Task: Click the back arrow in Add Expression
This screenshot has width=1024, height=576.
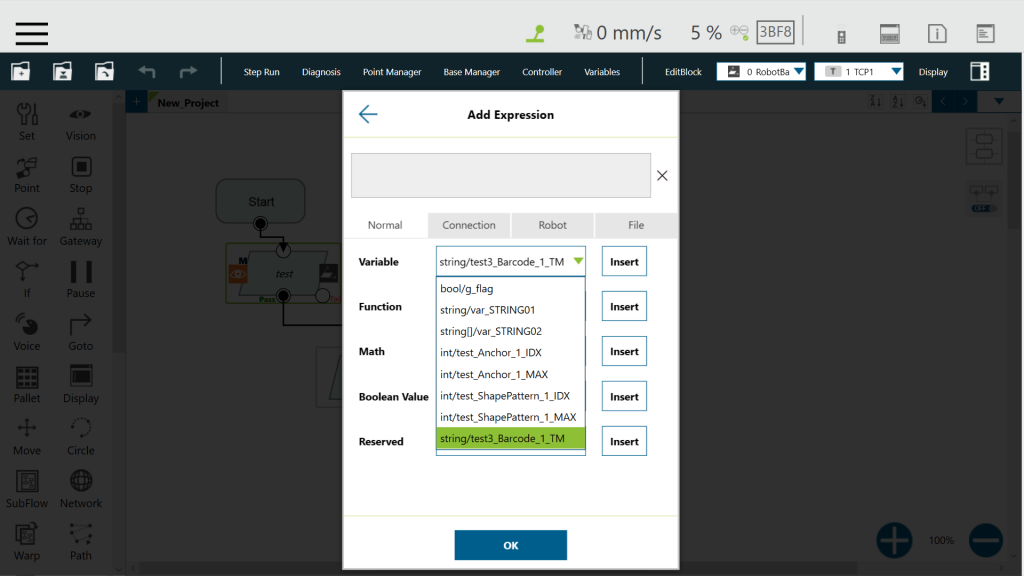Action: 368,114
